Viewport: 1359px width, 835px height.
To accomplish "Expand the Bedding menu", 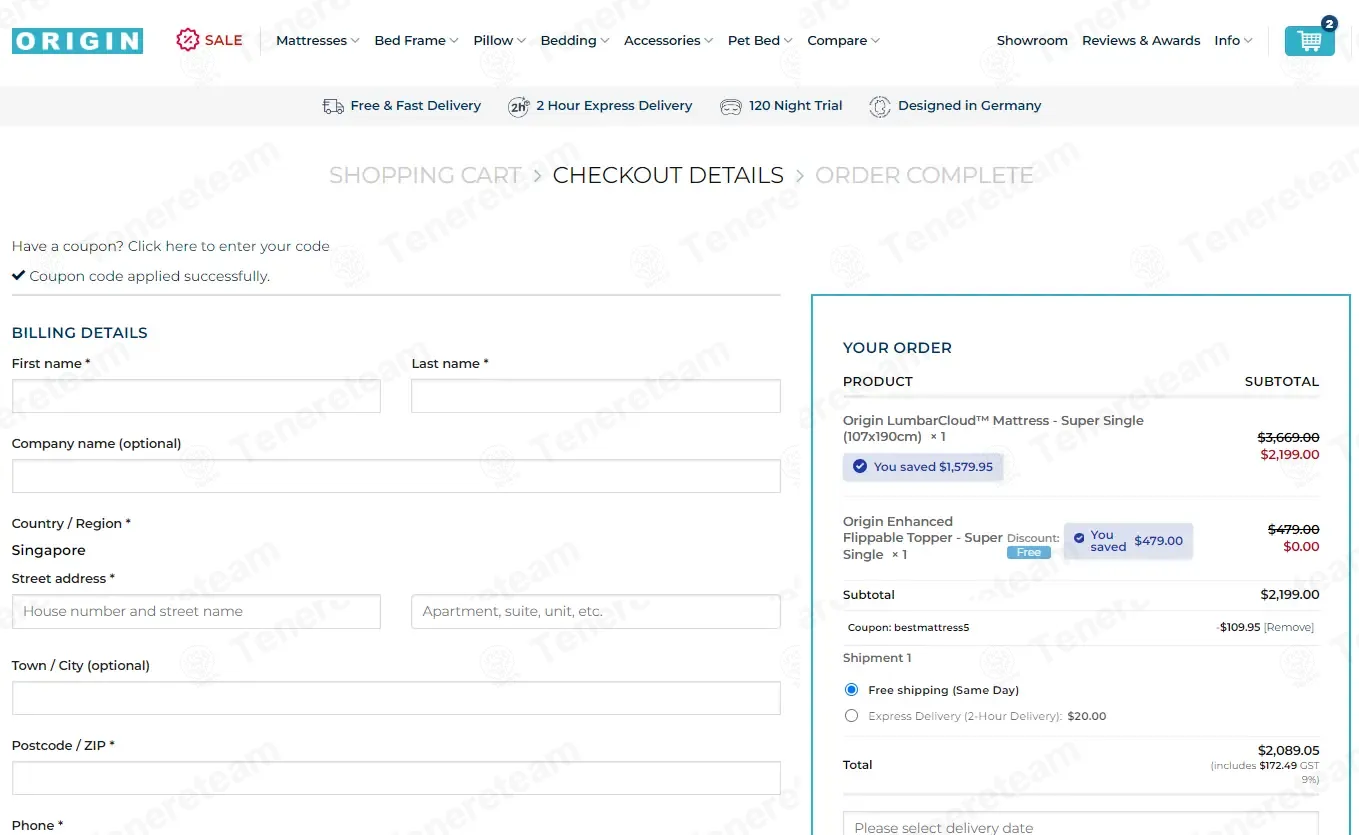I will (574, 41).
